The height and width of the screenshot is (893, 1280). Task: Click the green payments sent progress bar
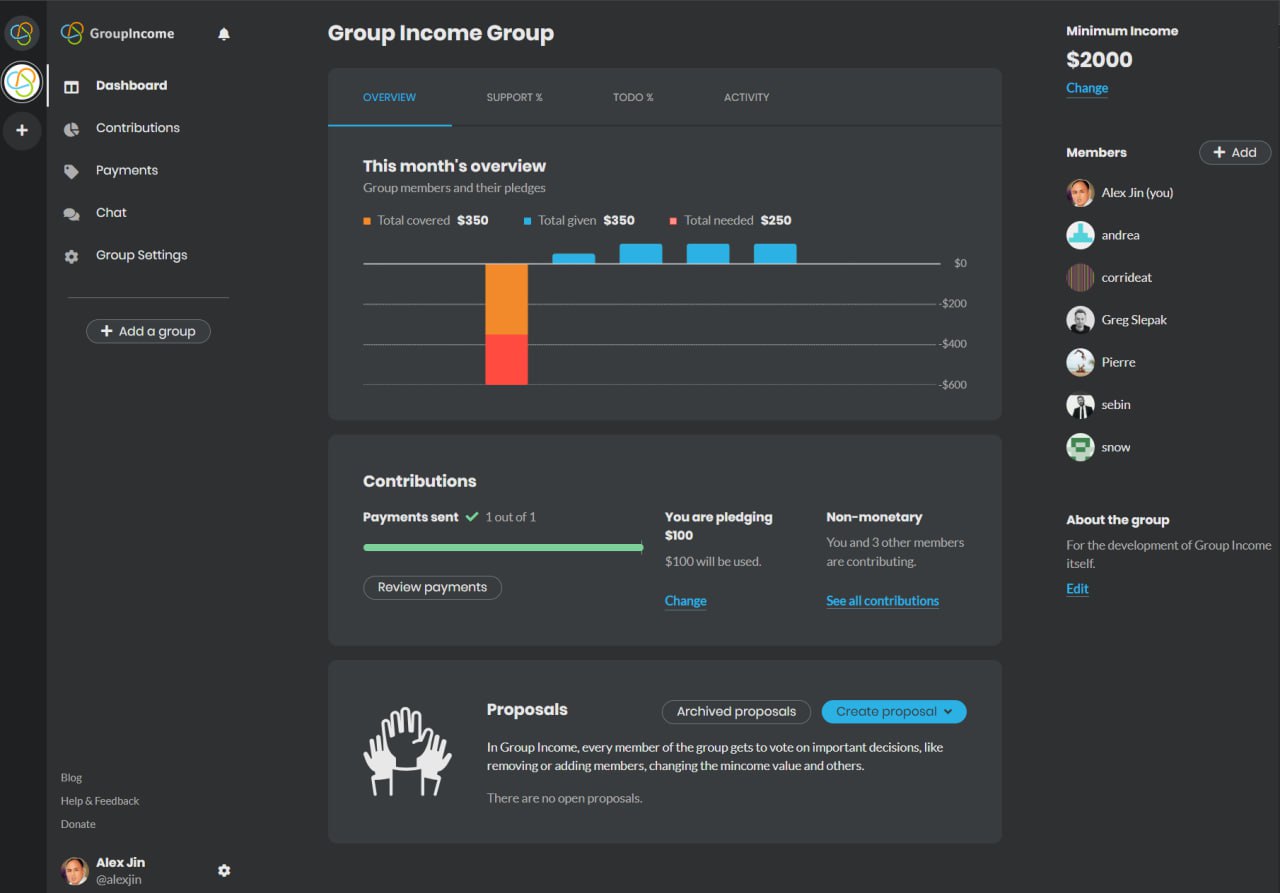(x=503, y=548)
